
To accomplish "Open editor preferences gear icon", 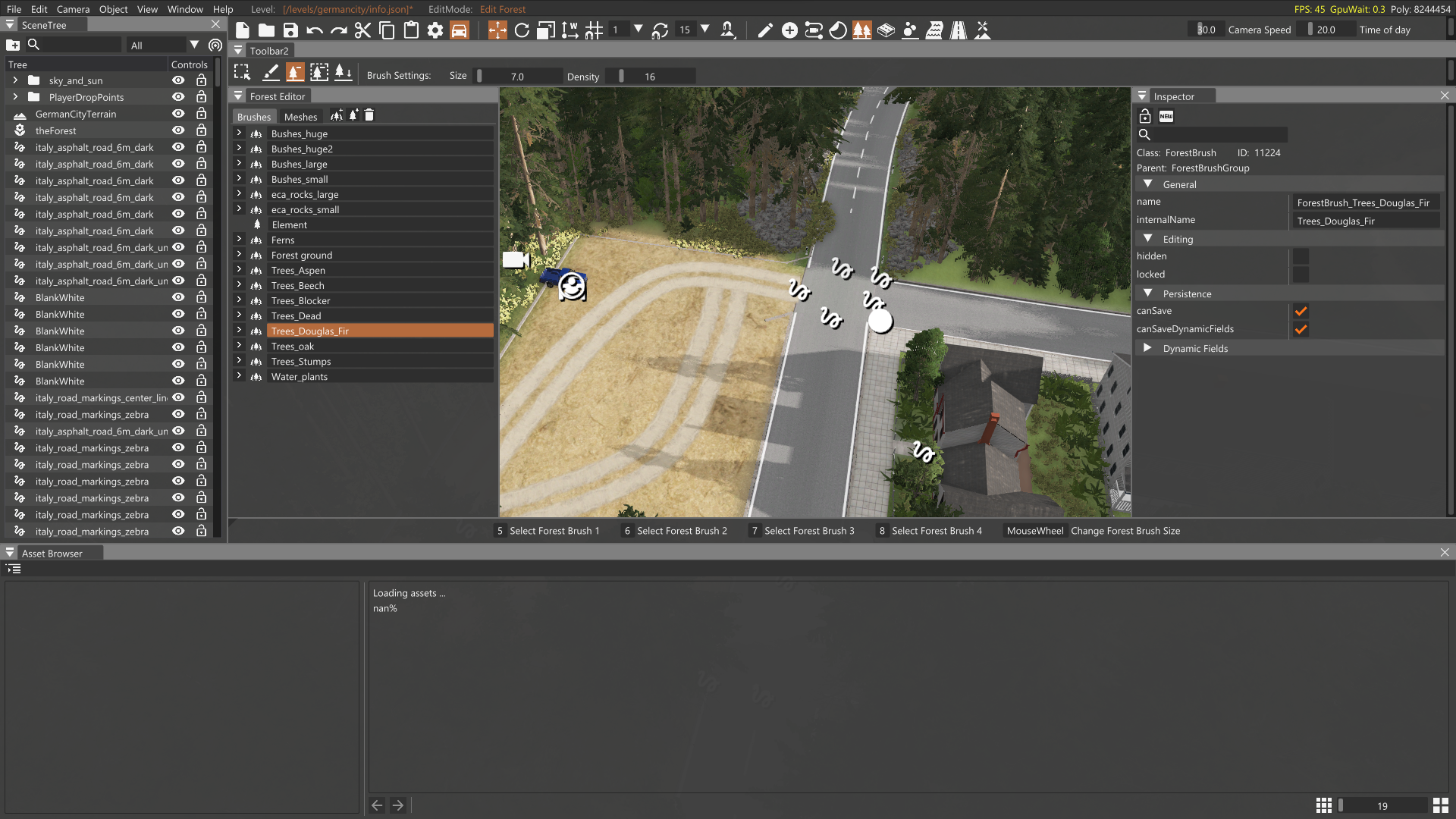I will click(x=435, y=30).
